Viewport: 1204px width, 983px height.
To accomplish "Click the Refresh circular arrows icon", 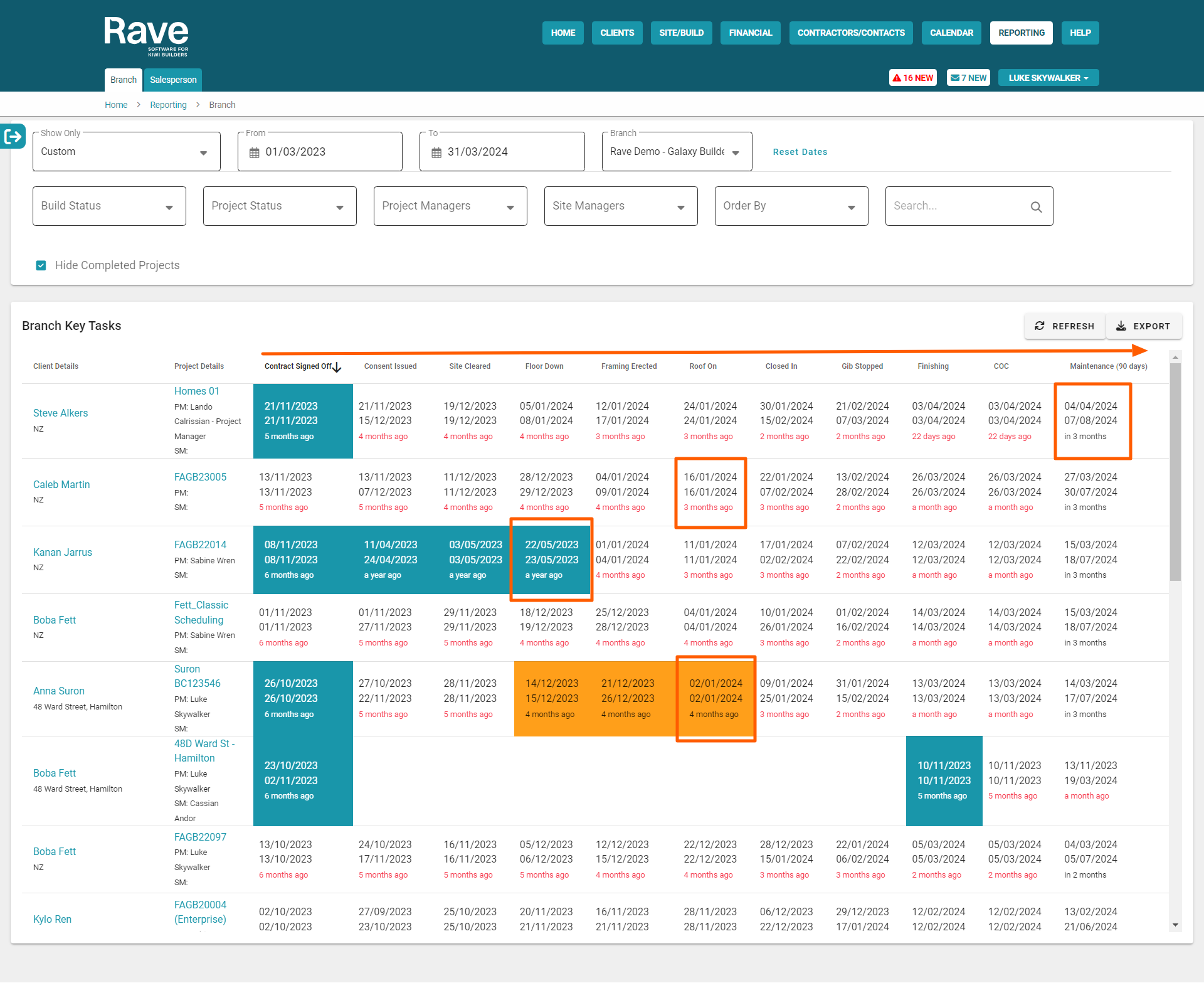I will pos(1039,326).
